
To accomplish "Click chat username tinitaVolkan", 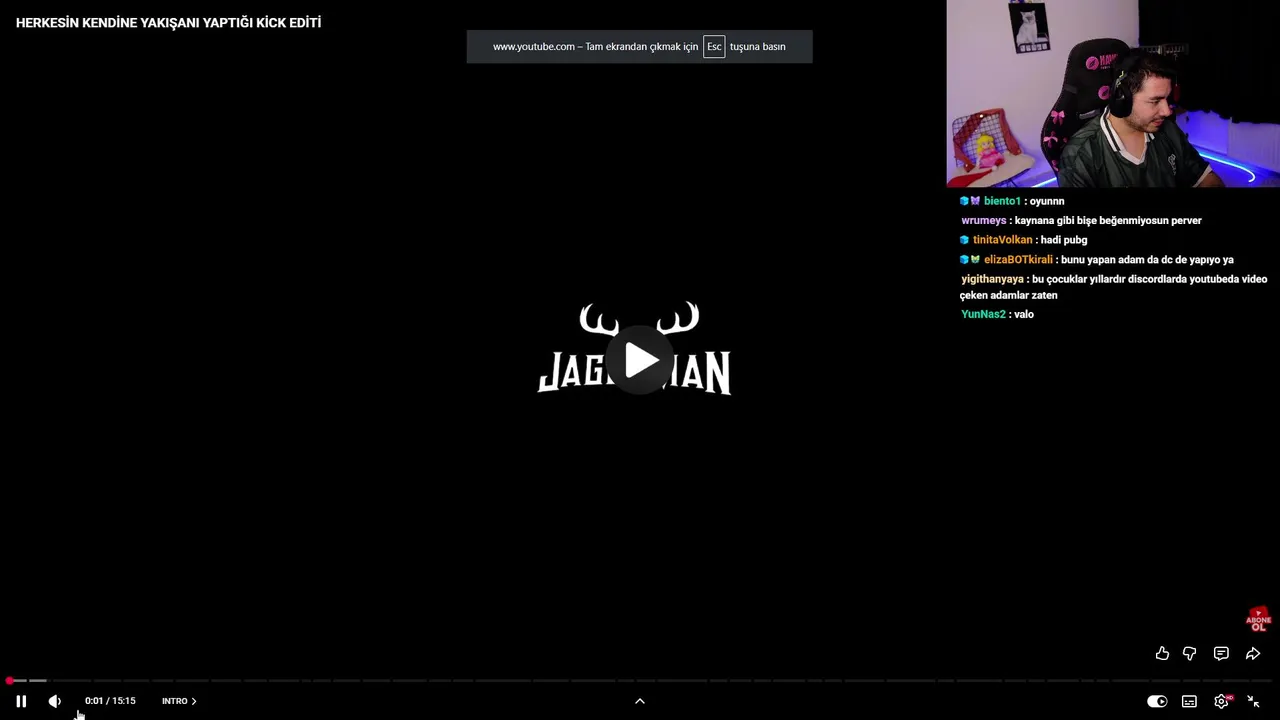I will (x=1002, y=240).
